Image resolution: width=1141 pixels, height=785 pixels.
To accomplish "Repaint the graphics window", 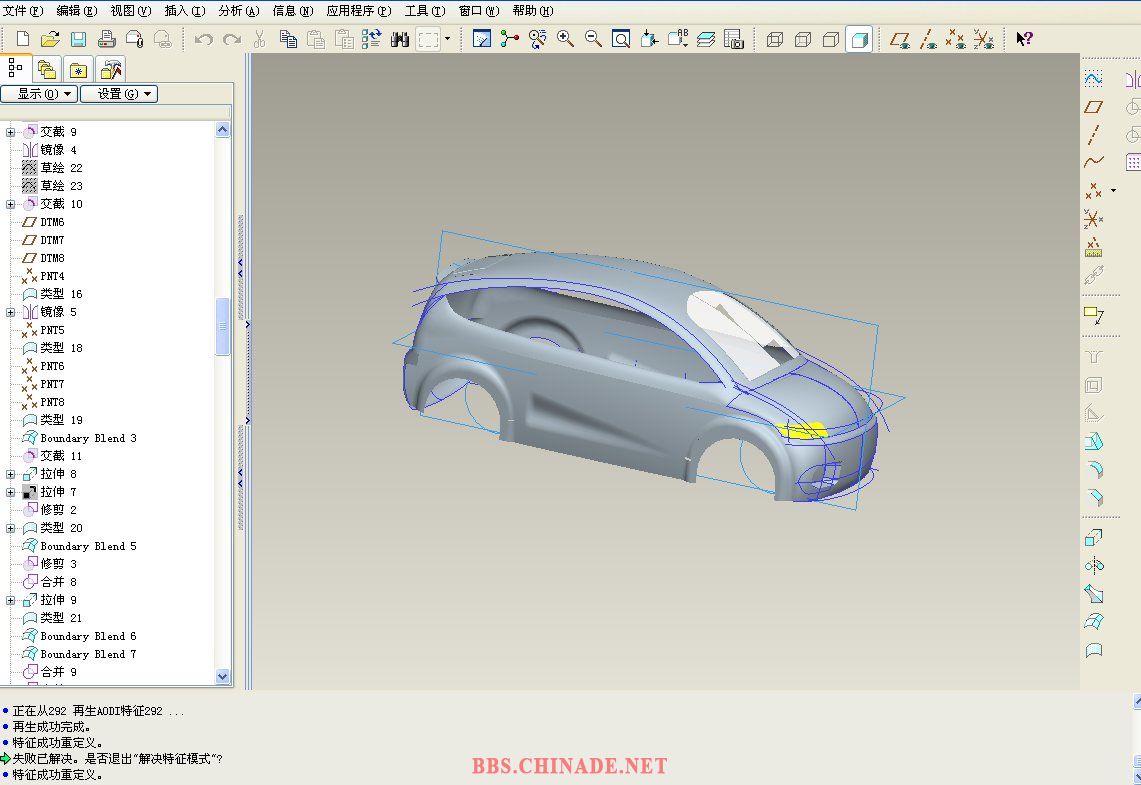I will pyautogui.click(x=482, y=39).
